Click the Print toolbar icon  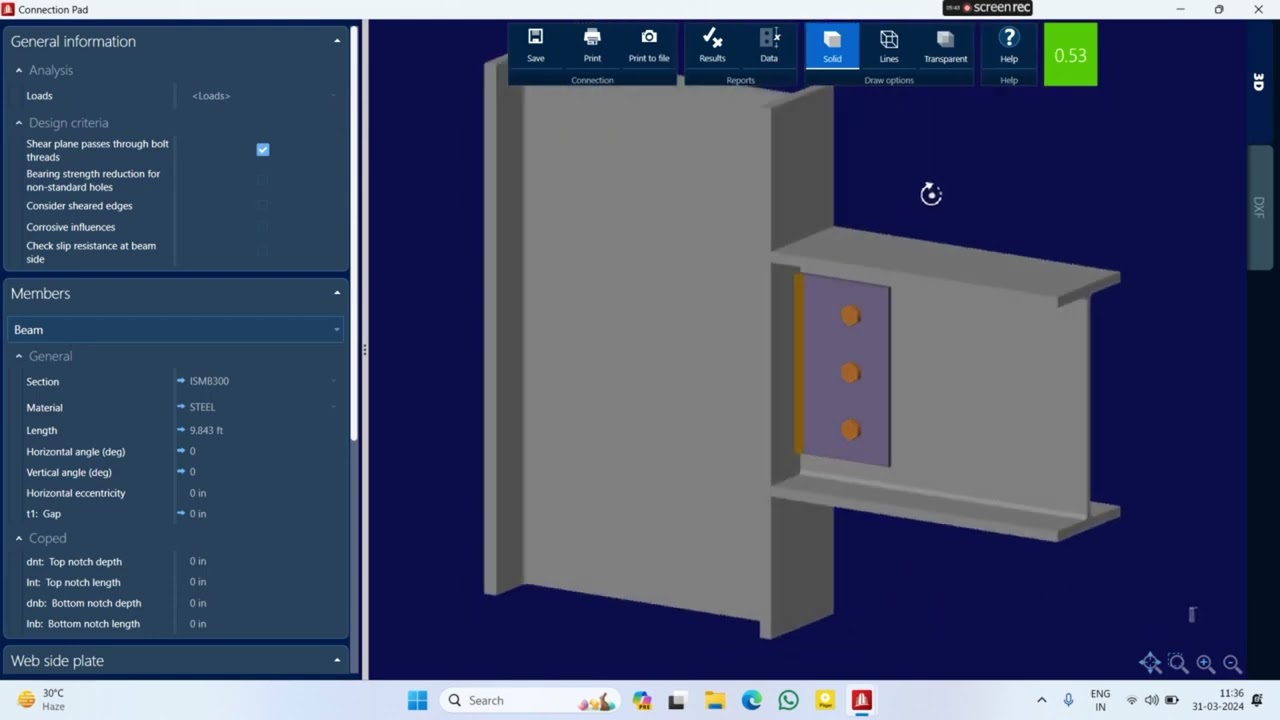coord(592,46)
